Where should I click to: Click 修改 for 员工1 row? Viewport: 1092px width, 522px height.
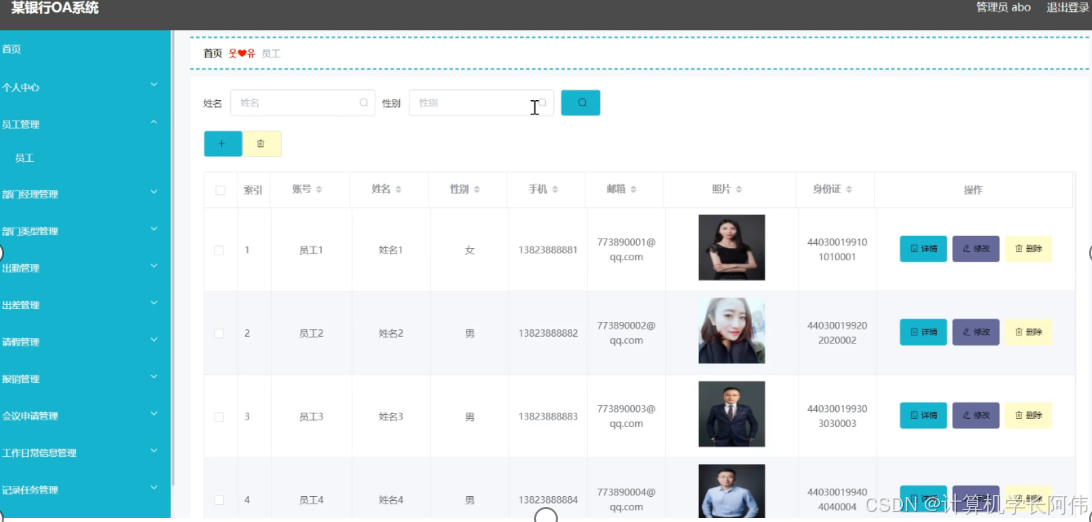[976, 248]
